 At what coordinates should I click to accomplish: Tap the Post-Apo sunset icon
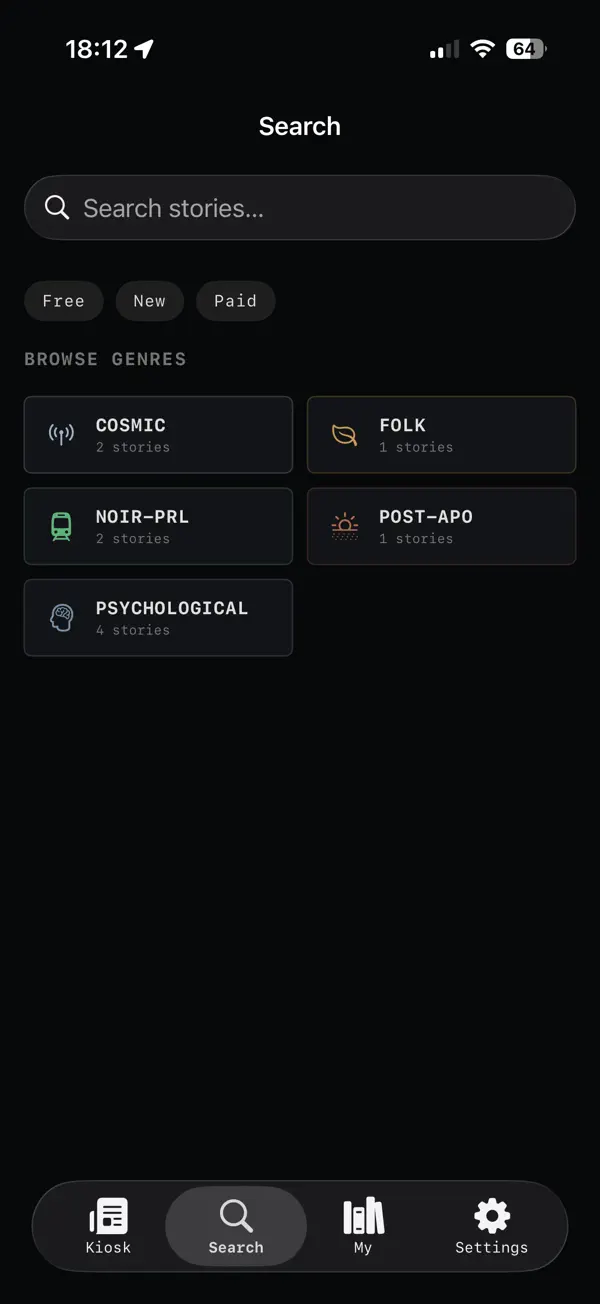(x=344, y=527)
